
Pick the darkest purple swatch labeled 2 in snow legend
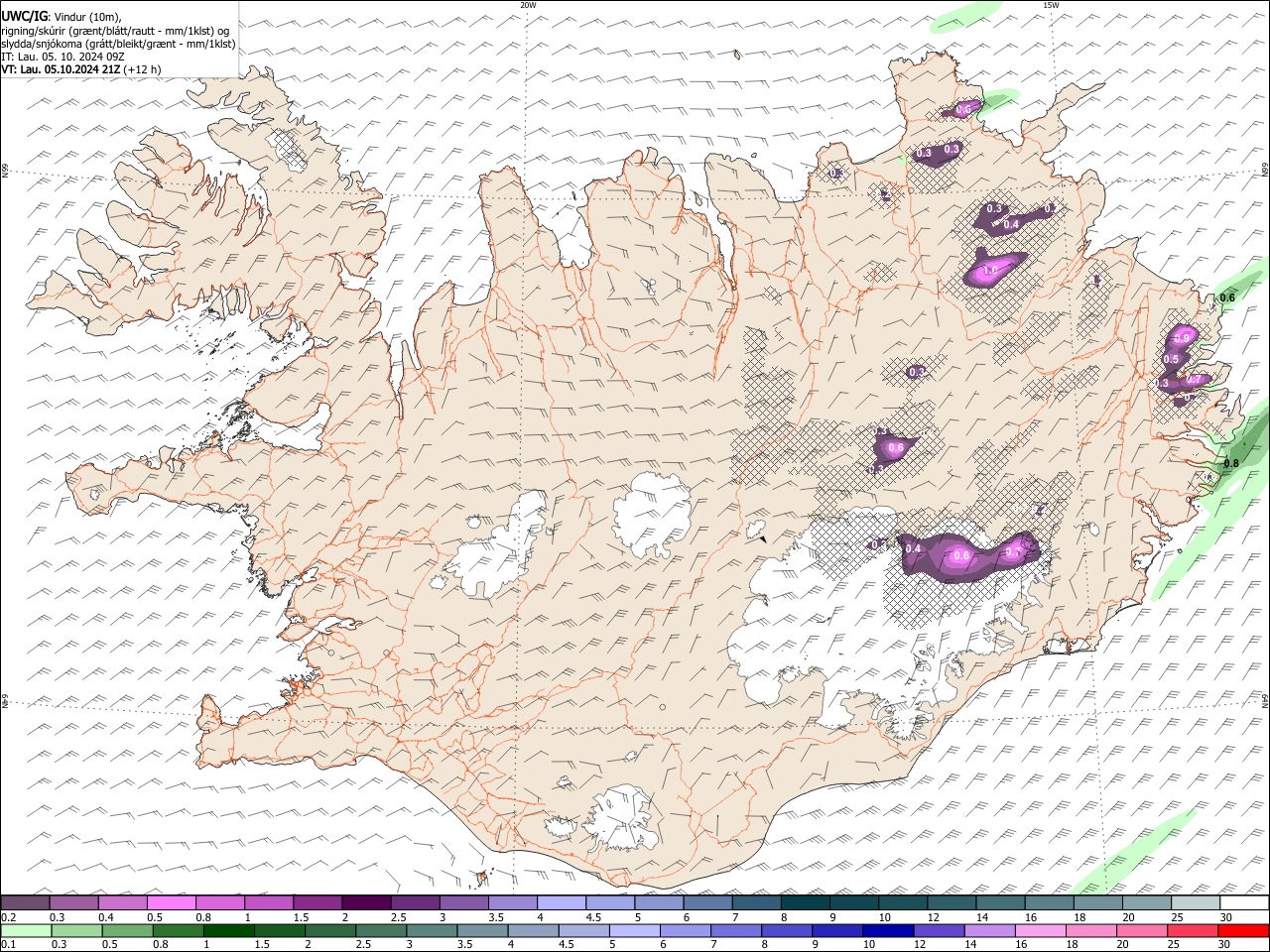(x=366, y=902)
